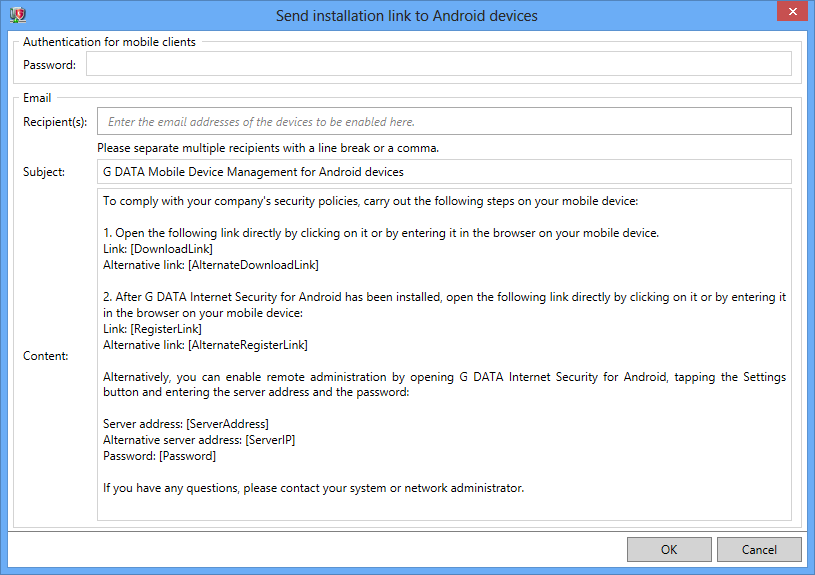Click into the Subject text field
Screen dimensions: 815x575
[444, 172]
